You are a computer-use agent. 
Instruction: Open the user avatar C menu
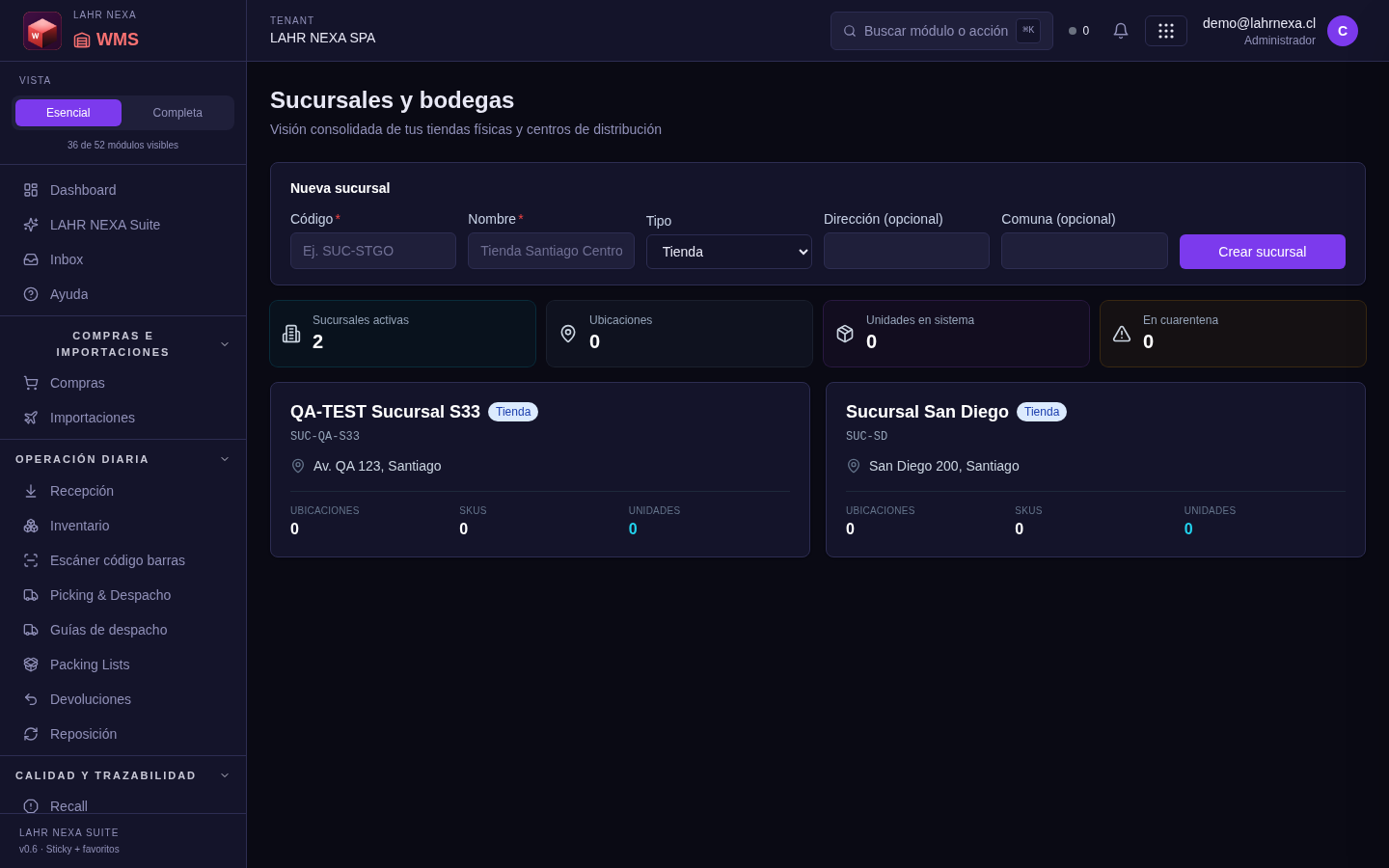(1343, 31)
